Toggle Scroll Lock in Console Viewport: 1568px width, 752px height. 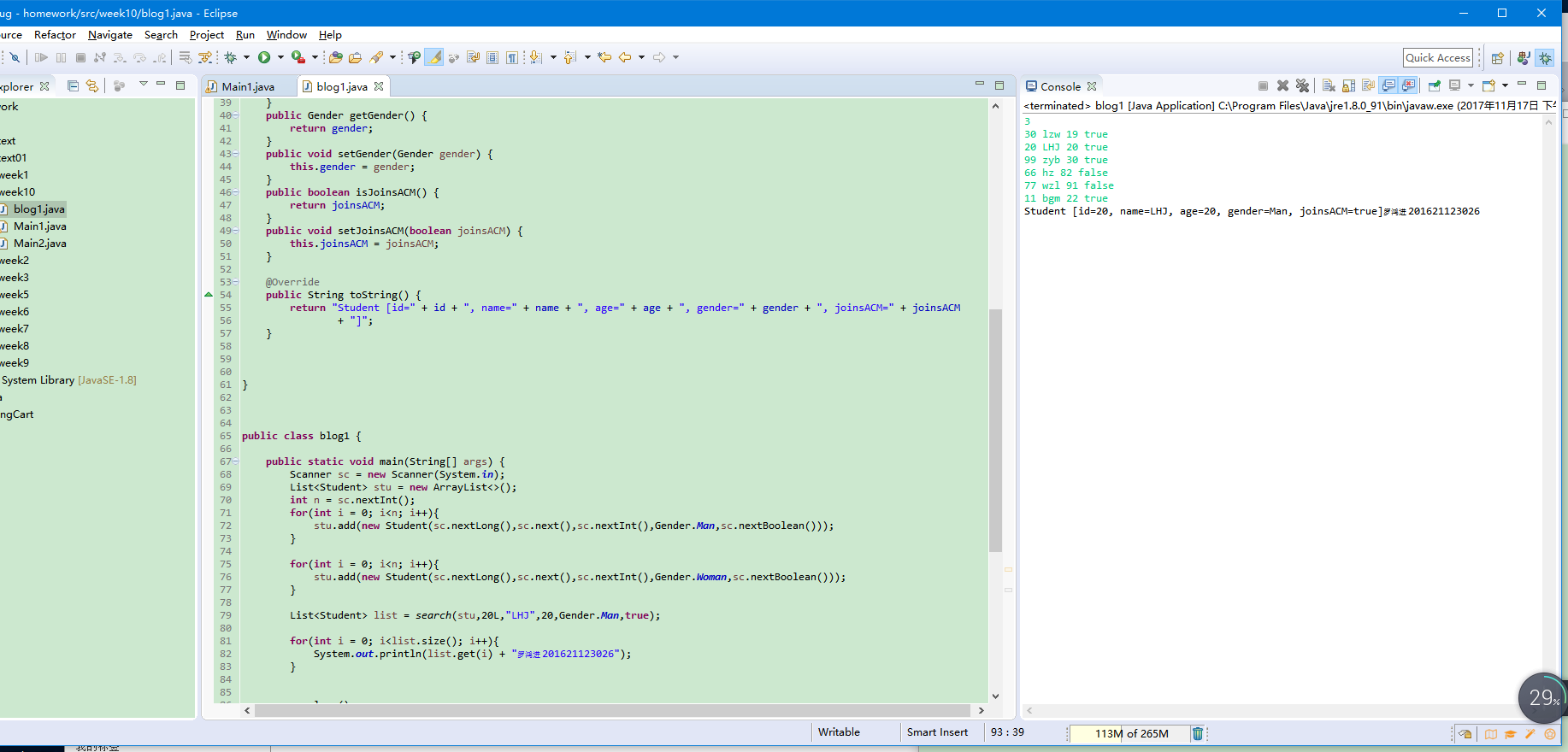coord(1348,85)
